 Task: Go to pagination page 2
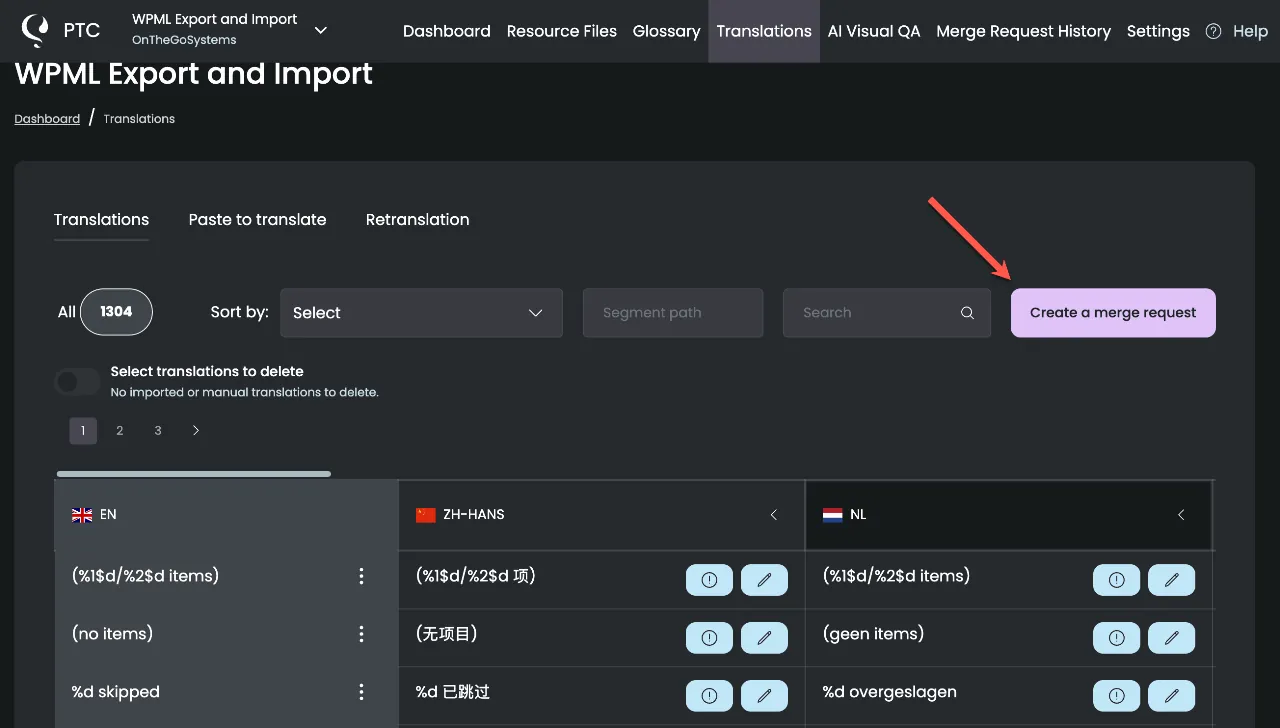point(120,430)
